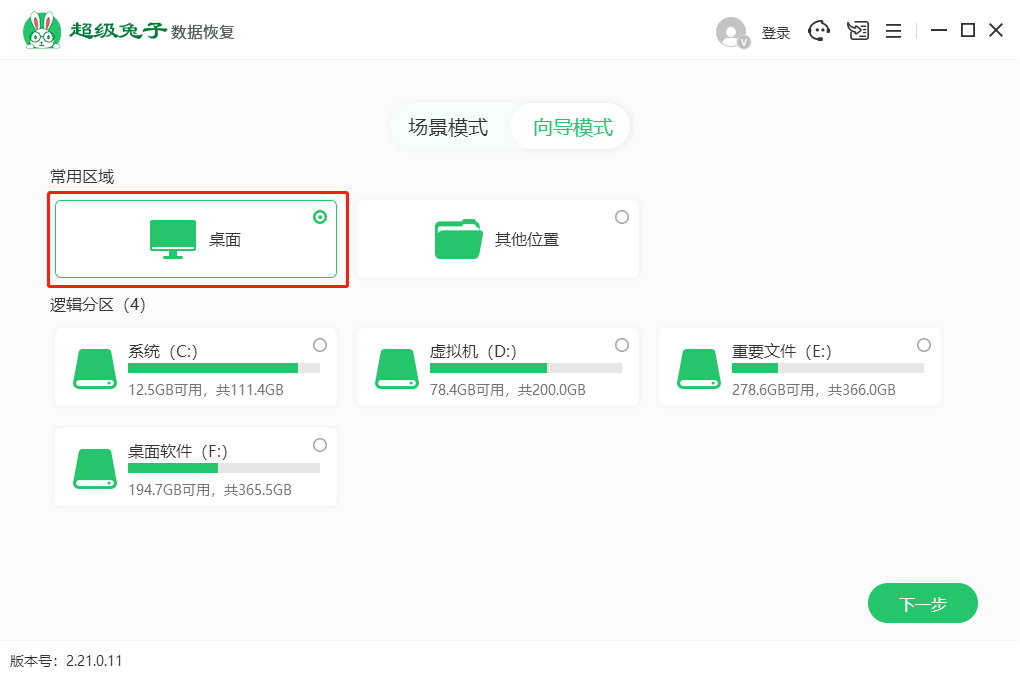The height and width of the screenshot is (680, 1020).
Task: Select the 其他位置 radio button
Action: click(x=622, y=217)
